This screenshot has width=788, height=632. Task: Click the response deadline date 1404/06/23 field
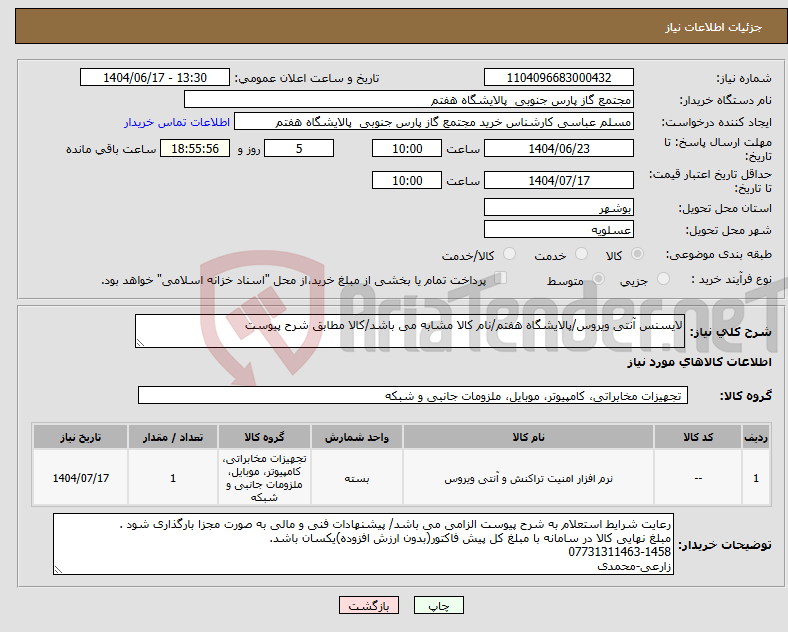coord(559,148)
